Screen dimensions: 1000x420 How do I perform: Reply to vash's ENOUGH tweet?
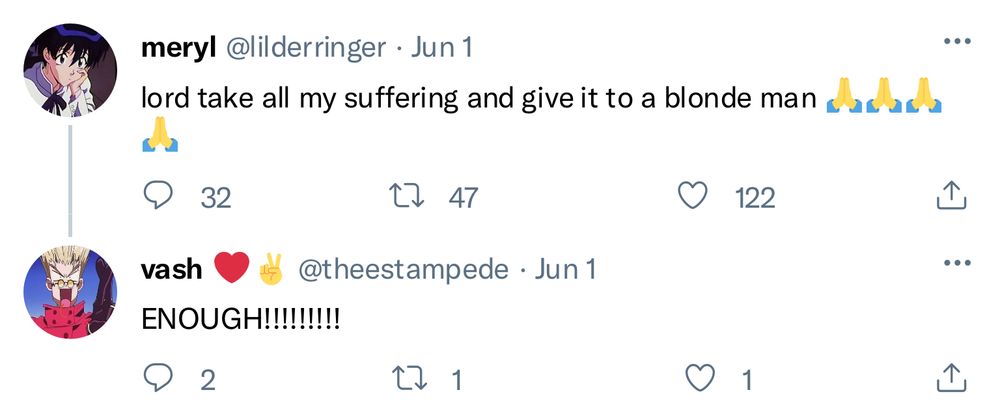[158, 378]
